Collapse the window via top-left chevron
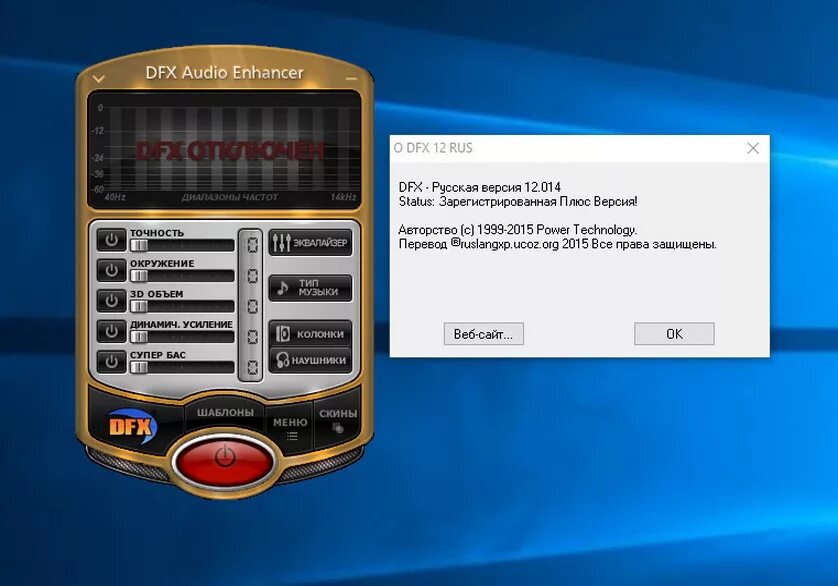This screenshot has width=838, height=586. pyautogui.click(x=96, y=75)
